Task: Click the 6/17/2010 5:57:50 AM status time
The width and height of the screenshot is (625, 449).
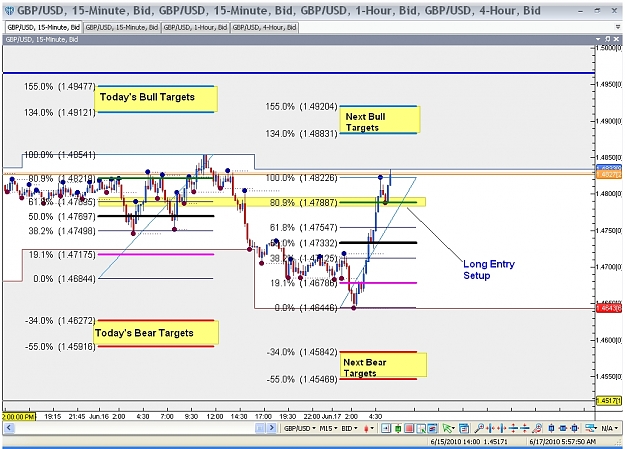Action: point(562,441)
